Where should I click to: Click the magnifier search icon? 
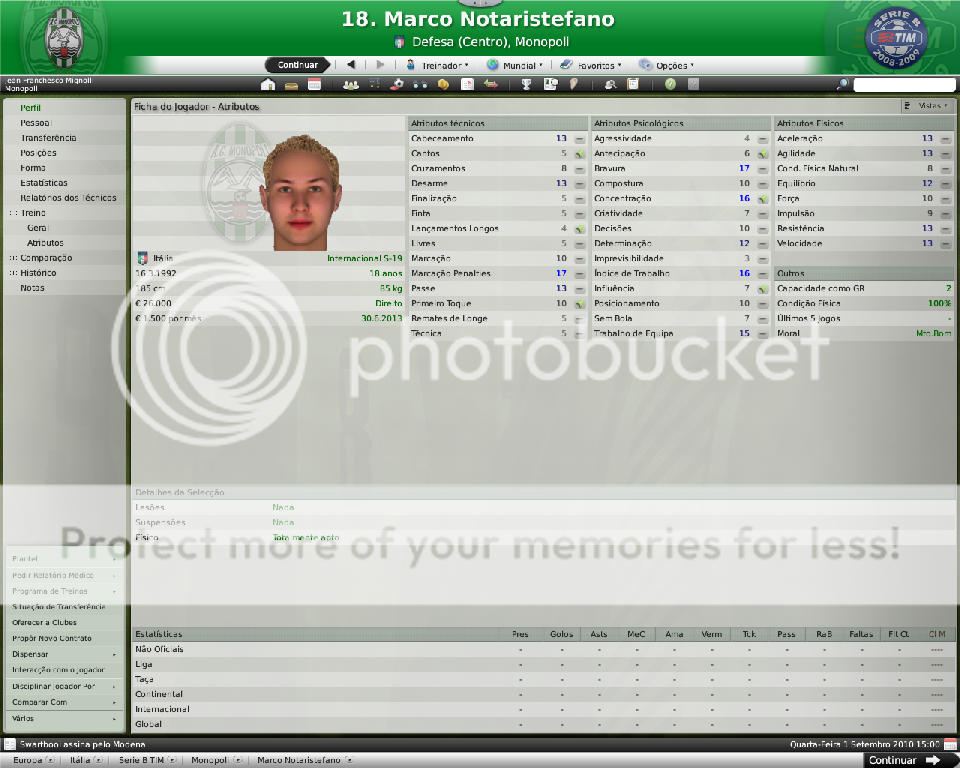click(x=843, y=85)
